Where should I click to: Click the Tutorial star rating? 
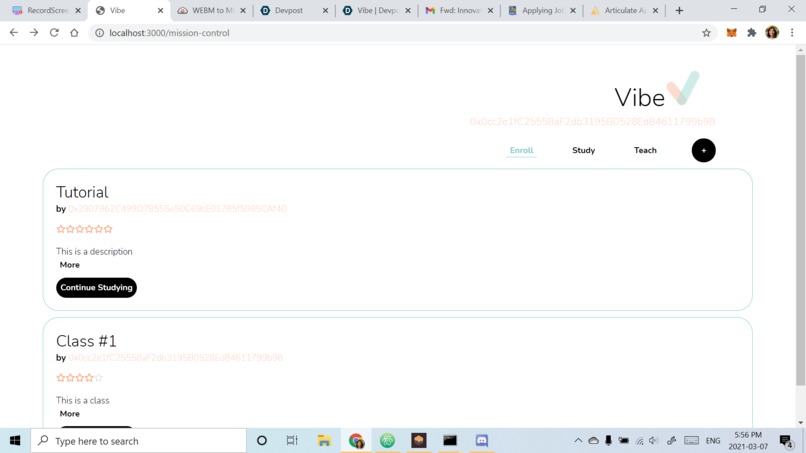pos(84,229)
